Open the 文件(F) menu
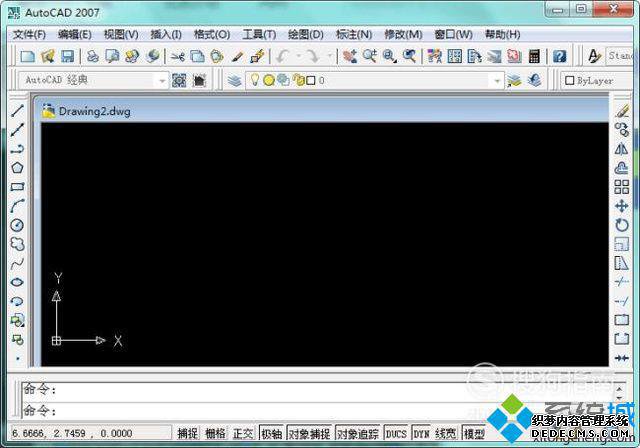The width and height of the screenshot is (640, 448). pos(29,35)
